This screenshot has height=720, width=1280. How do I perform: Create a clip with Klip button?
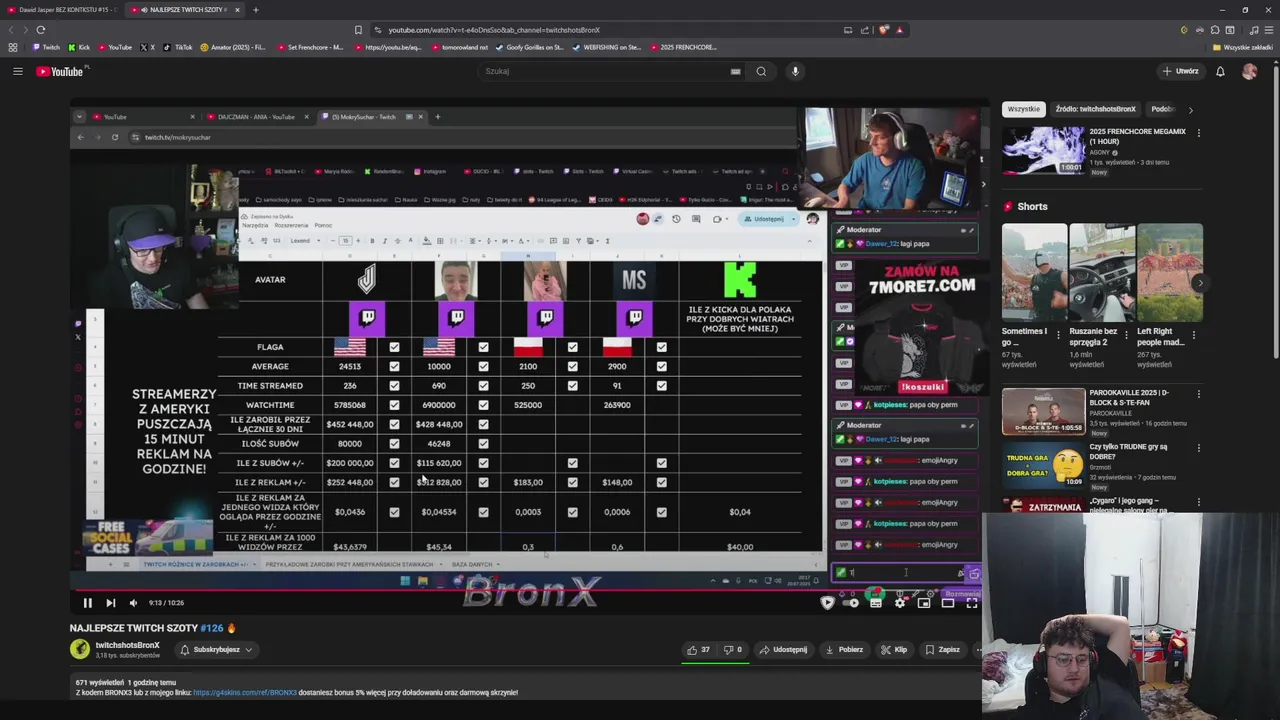pos(894,649)
